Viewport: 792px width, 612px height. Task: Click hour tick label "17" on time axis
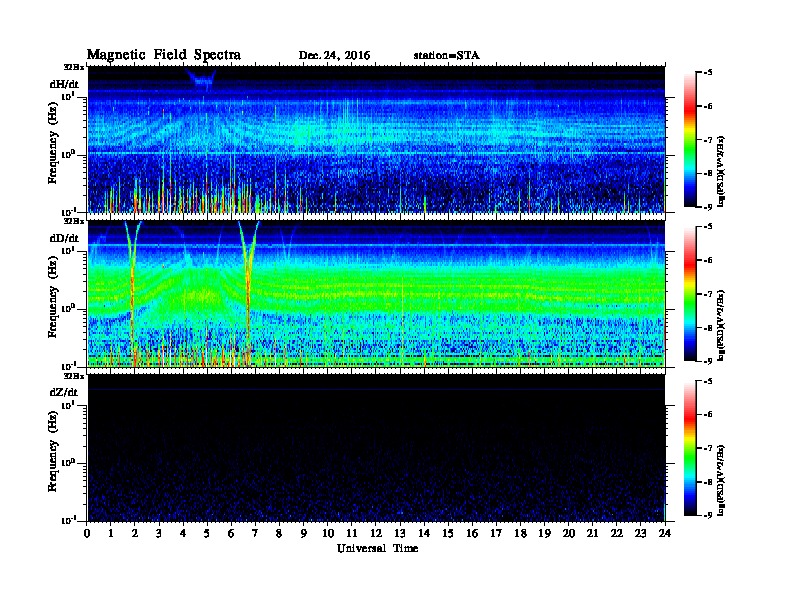point(496,533)
